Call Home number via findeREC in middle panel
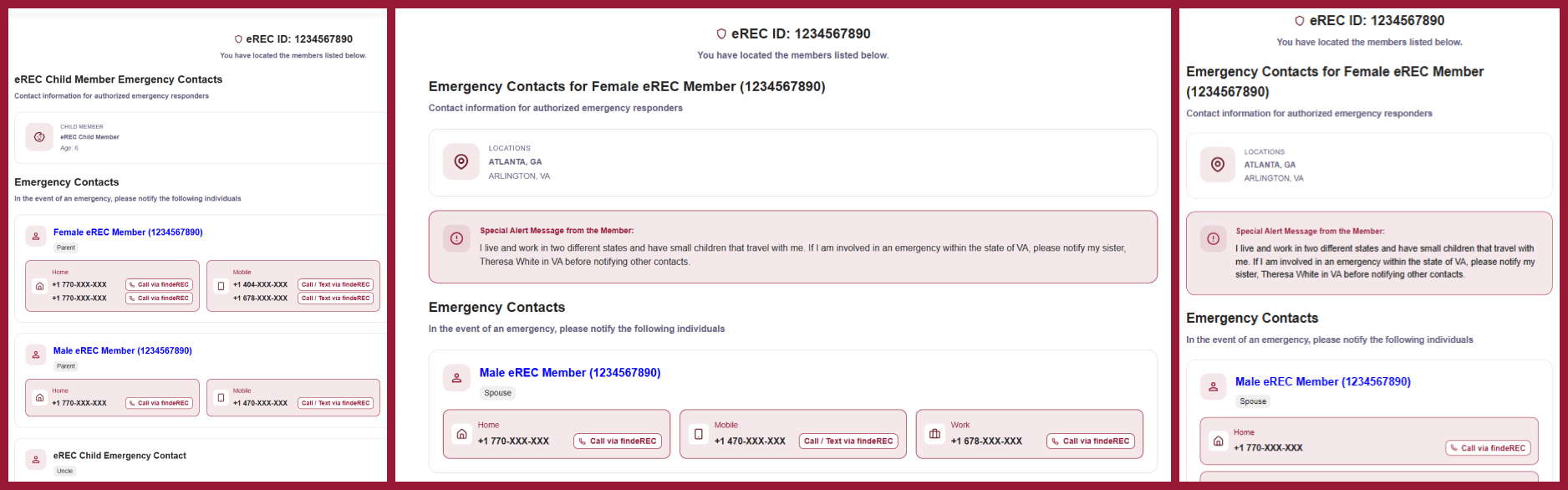 [618, 442]
